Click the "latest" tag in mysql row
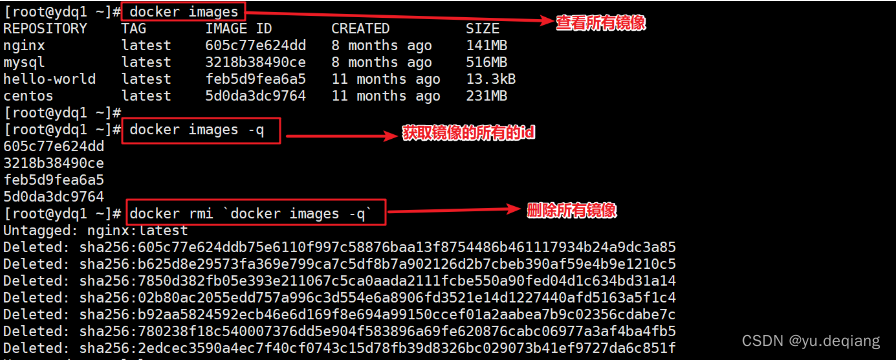This screenshot has height=360, width=896. coord(146,62)
